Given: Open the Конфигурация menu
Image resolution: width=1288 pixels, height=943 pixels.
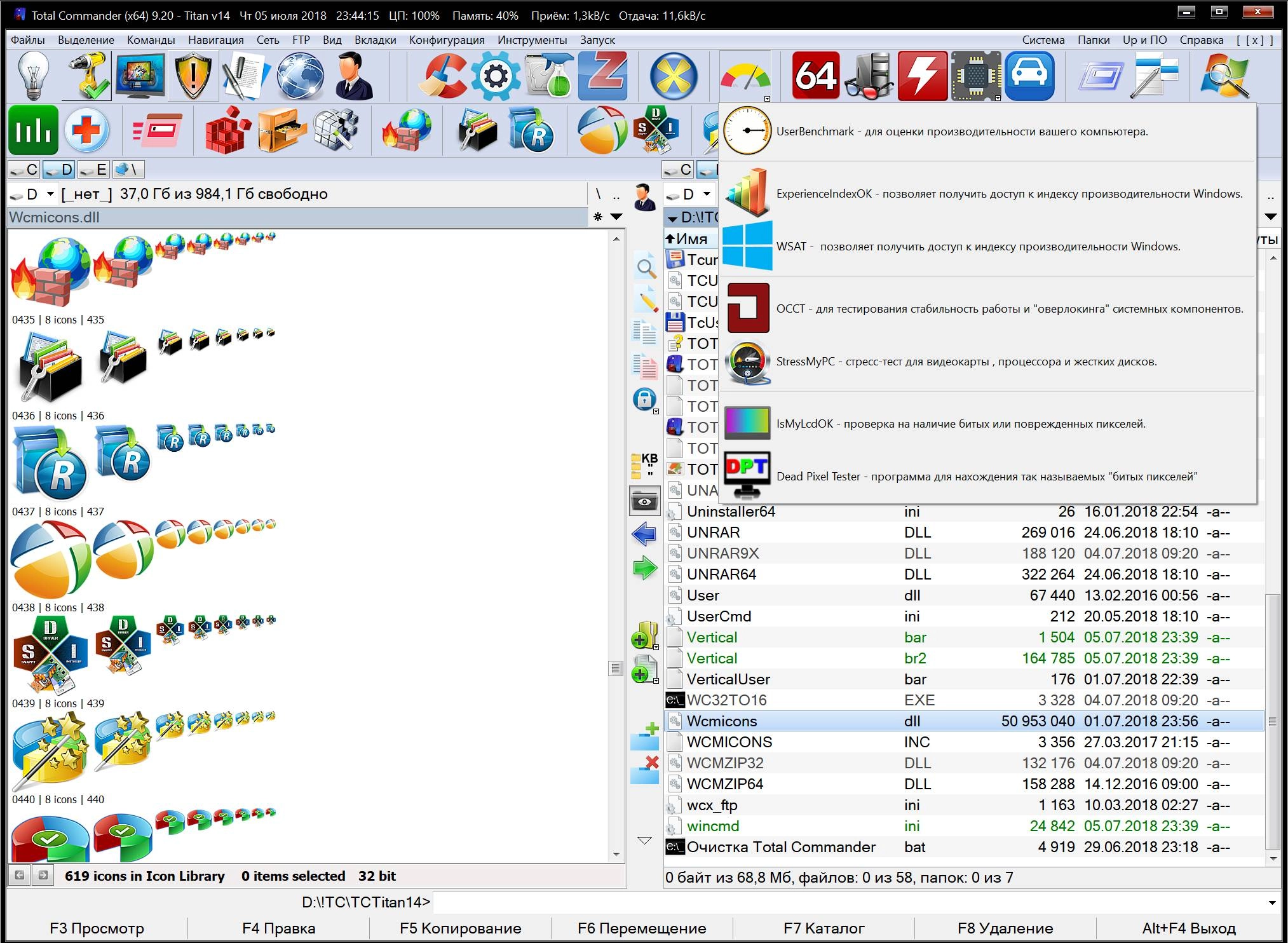Looking at the screenshot, I should tap(447, 40).
